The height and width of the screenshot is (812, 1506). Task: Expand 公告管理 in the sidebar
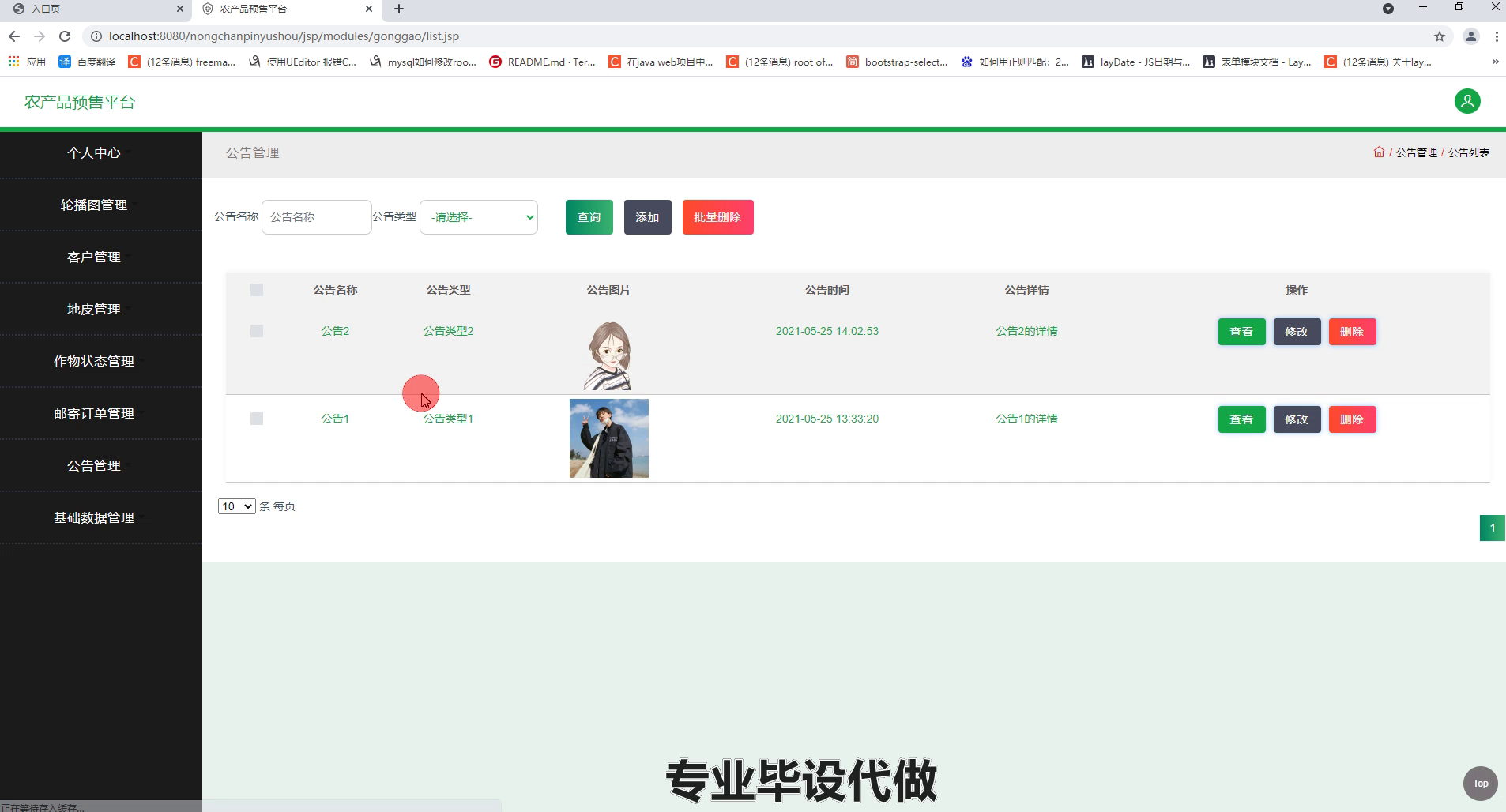coord(94,466)
